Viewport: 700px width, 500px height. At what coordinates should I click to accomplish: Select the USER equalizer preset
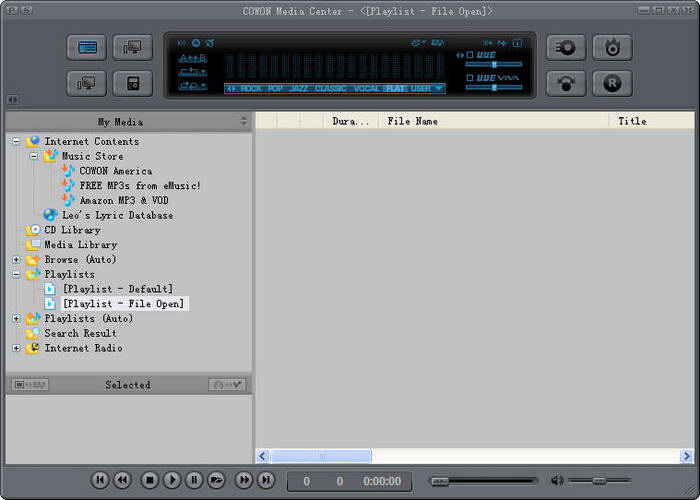click(x=421, y=88)
